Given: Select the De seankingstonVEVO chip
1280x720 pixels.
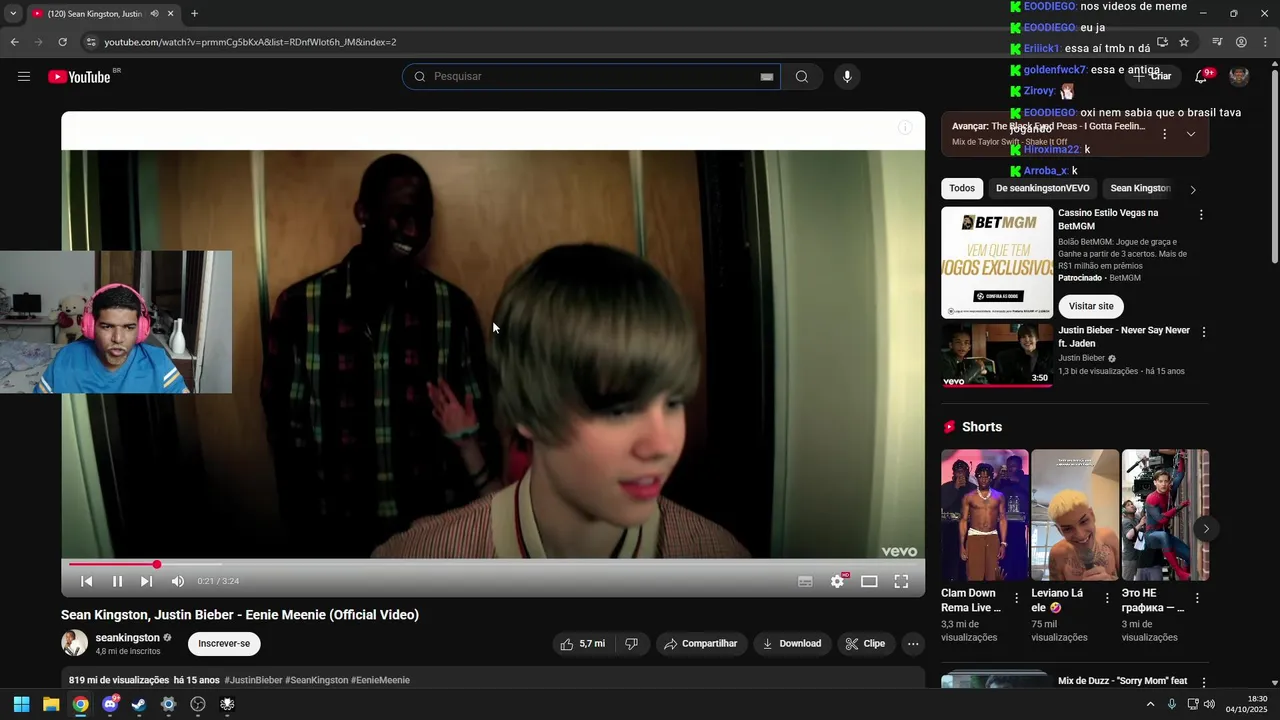Looking at the screenshot, I should (1042, 188).
